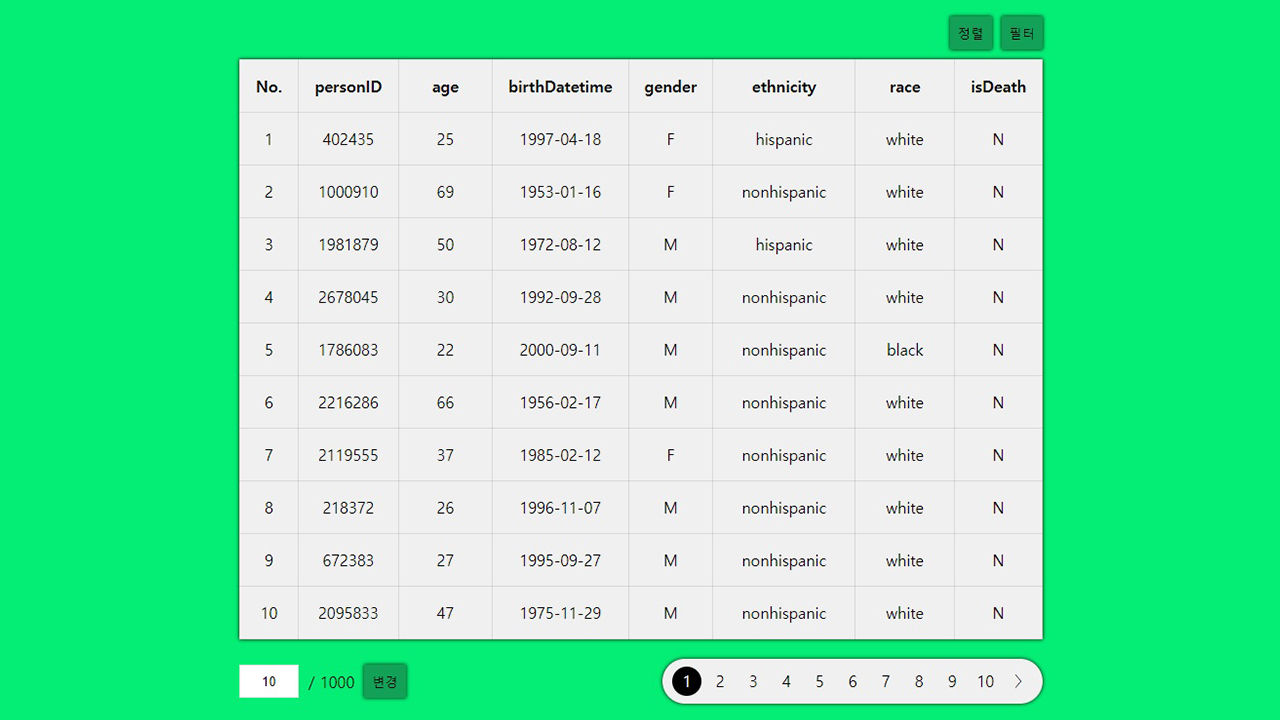Viewport: 1280px width, 720px height.
Task: Select personID 402435 cell
Action: pyautogui.click(x=348, y=139)
